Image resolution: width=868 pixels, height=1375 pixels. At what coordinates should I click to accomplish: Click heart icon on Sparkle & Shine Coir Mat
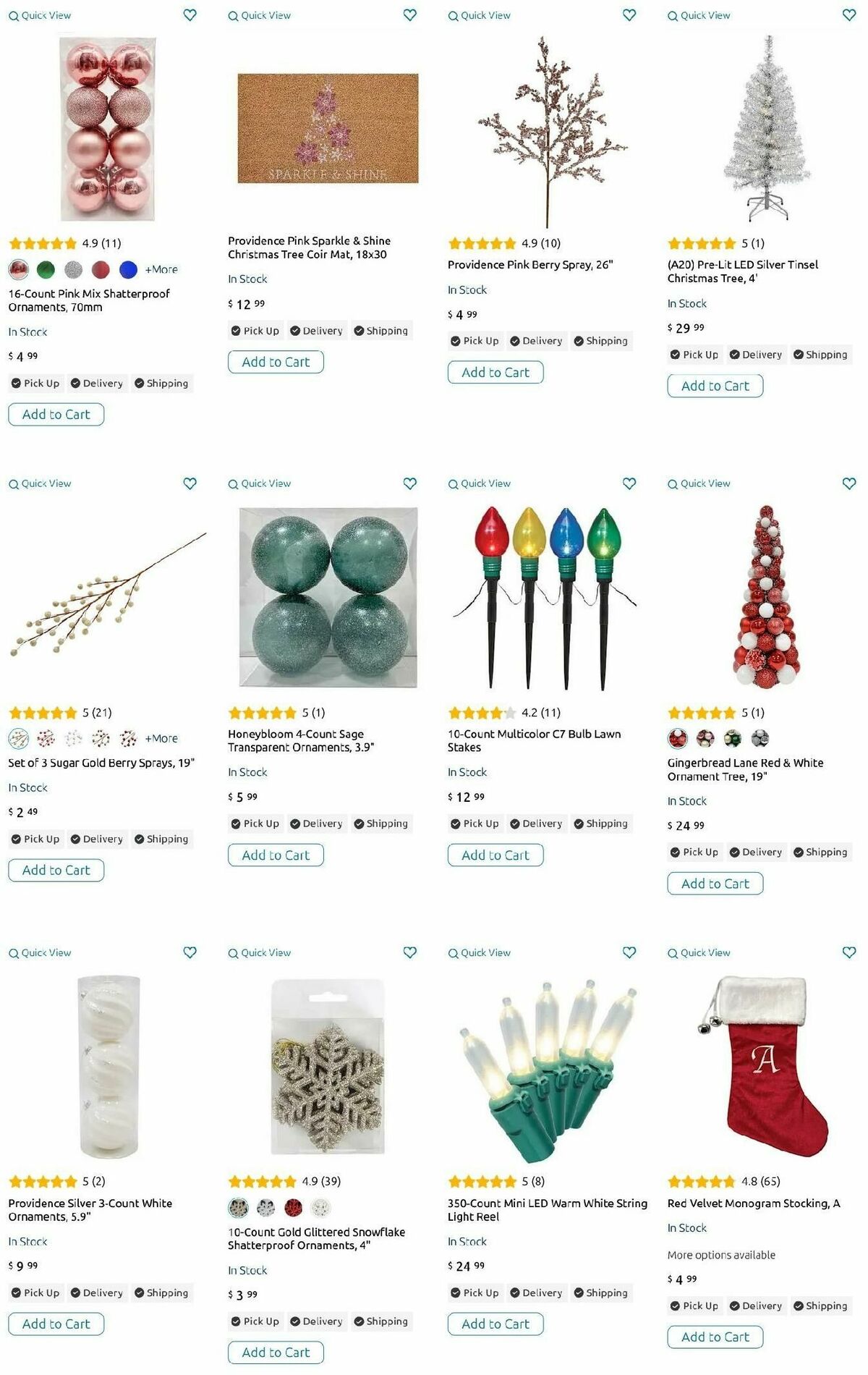409,14
